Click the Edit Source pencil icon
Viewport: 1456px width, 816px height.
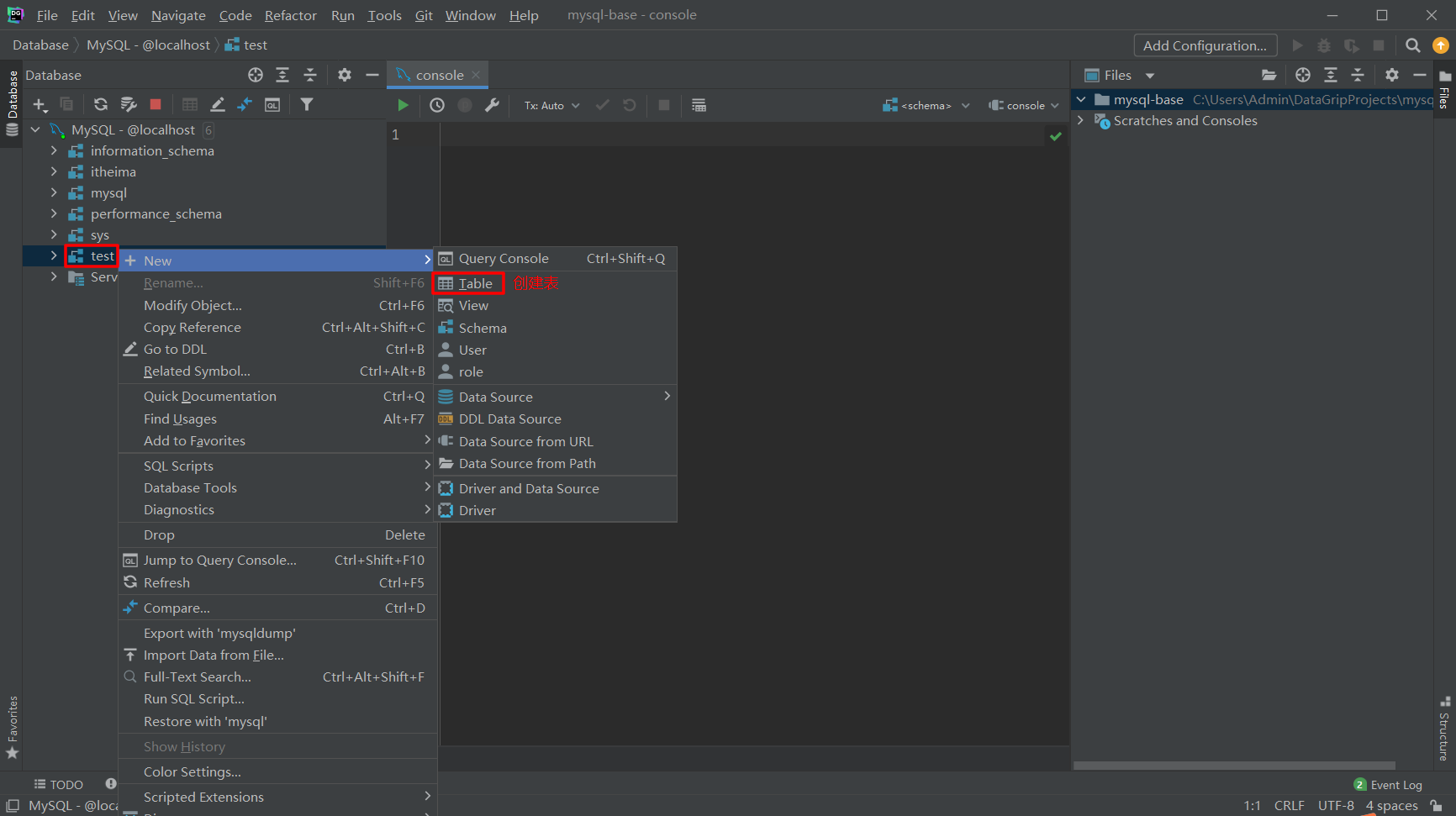(218, 105)
